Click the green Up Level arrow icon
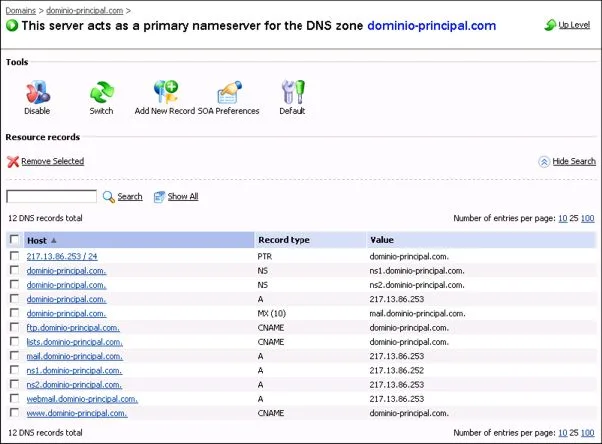Screen dimensions: 602x444 coord(550,25)
